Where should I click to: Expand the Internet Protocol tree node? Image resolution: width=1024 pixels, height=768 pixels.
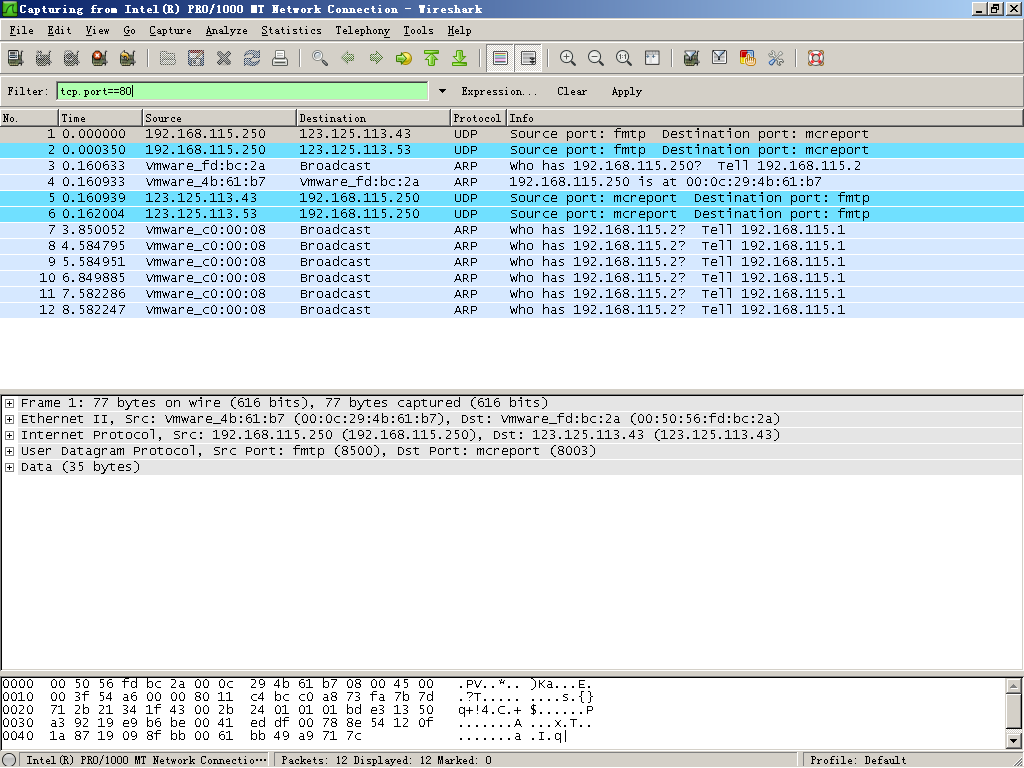(x=10, y=435)
